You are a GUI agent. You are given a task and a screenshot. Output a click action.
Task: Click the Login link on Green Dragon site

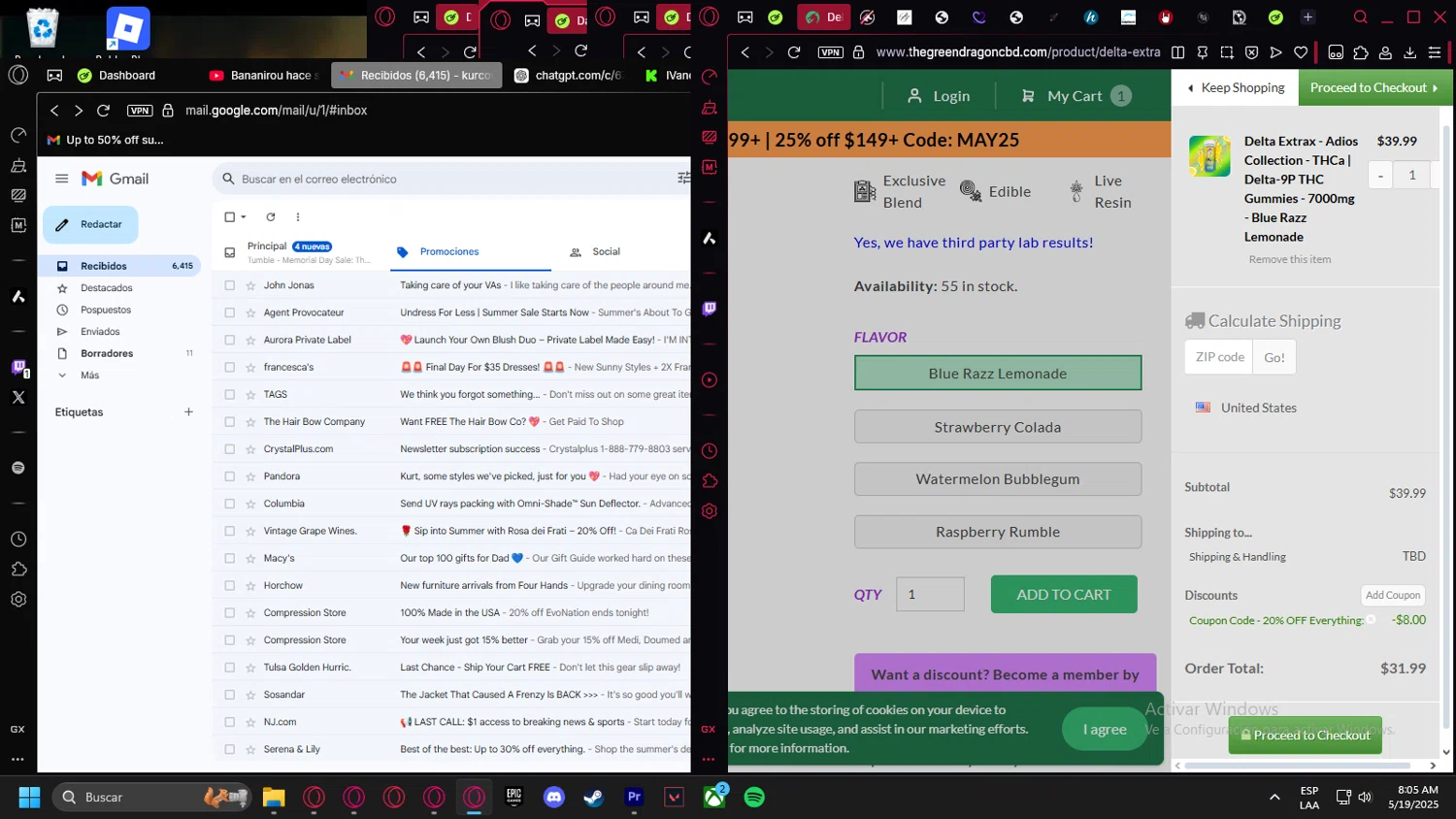pos(939,96)
